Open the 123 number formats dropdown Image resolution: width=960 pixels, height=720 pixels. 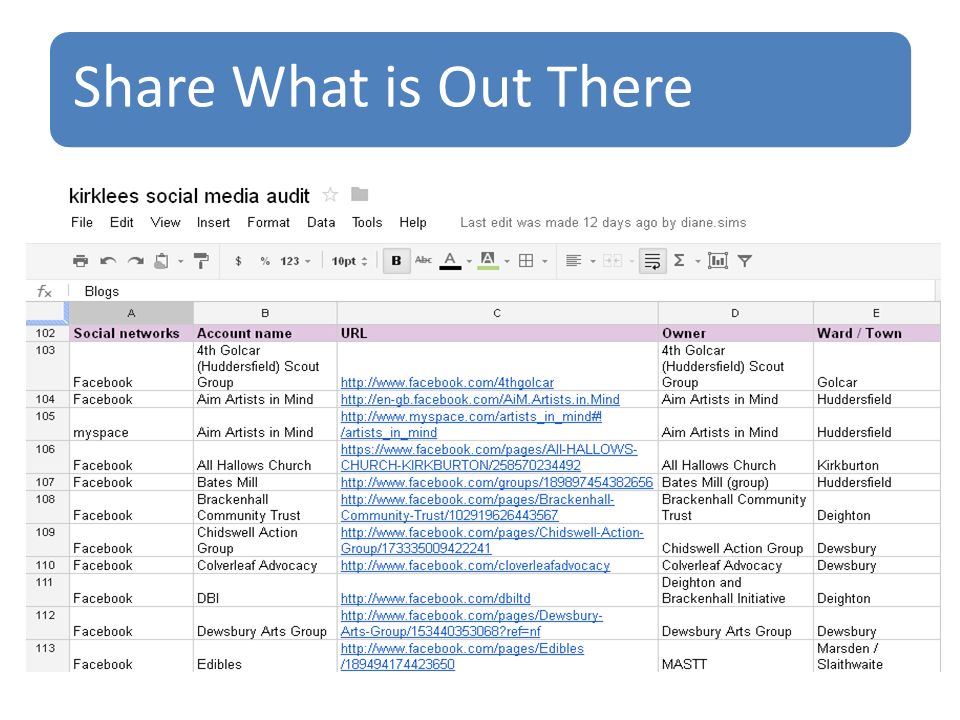[295, 261]
